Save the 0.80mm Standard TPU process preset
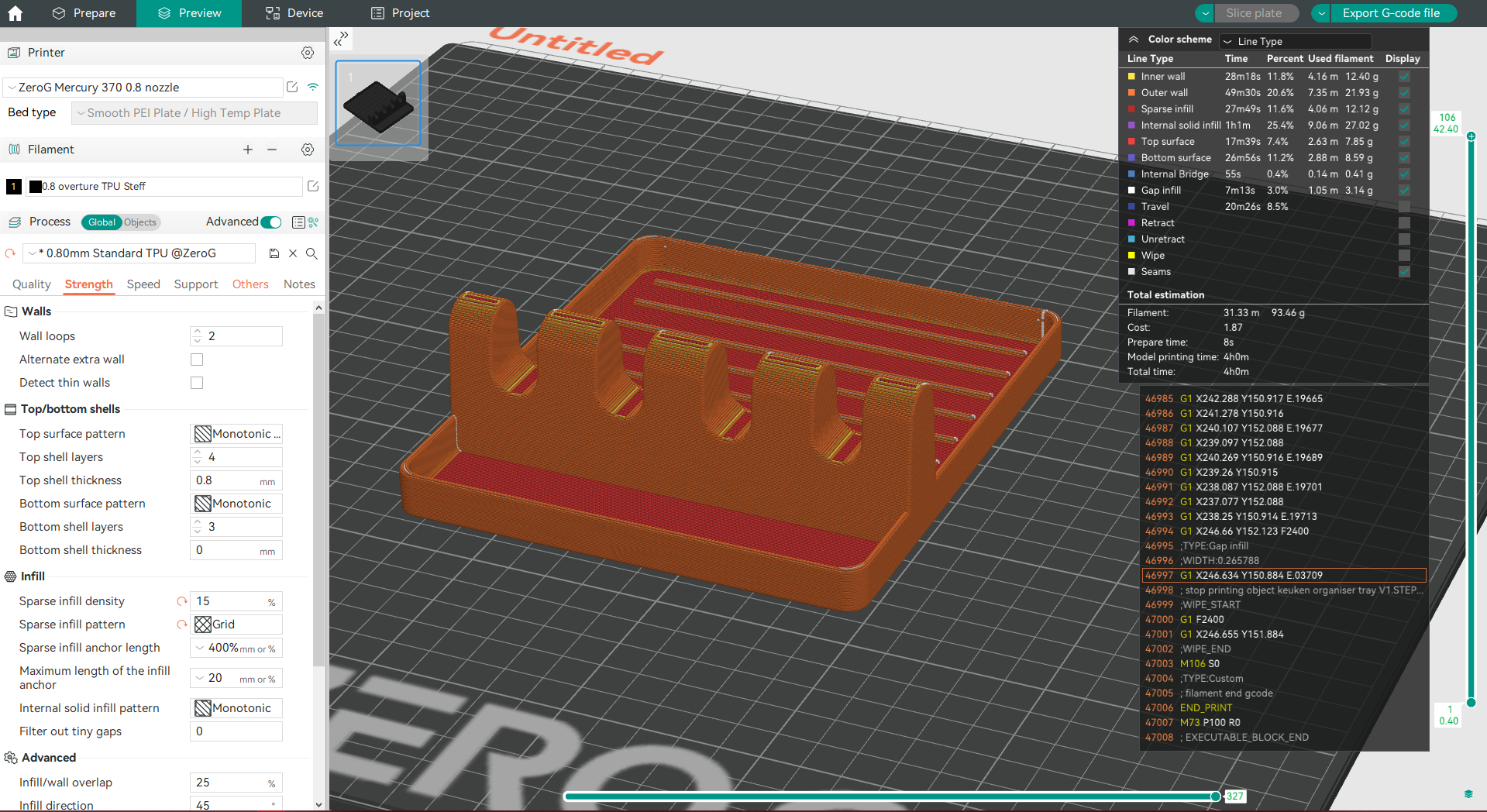Screen dimensions: 1487x812 coord(274,253)
